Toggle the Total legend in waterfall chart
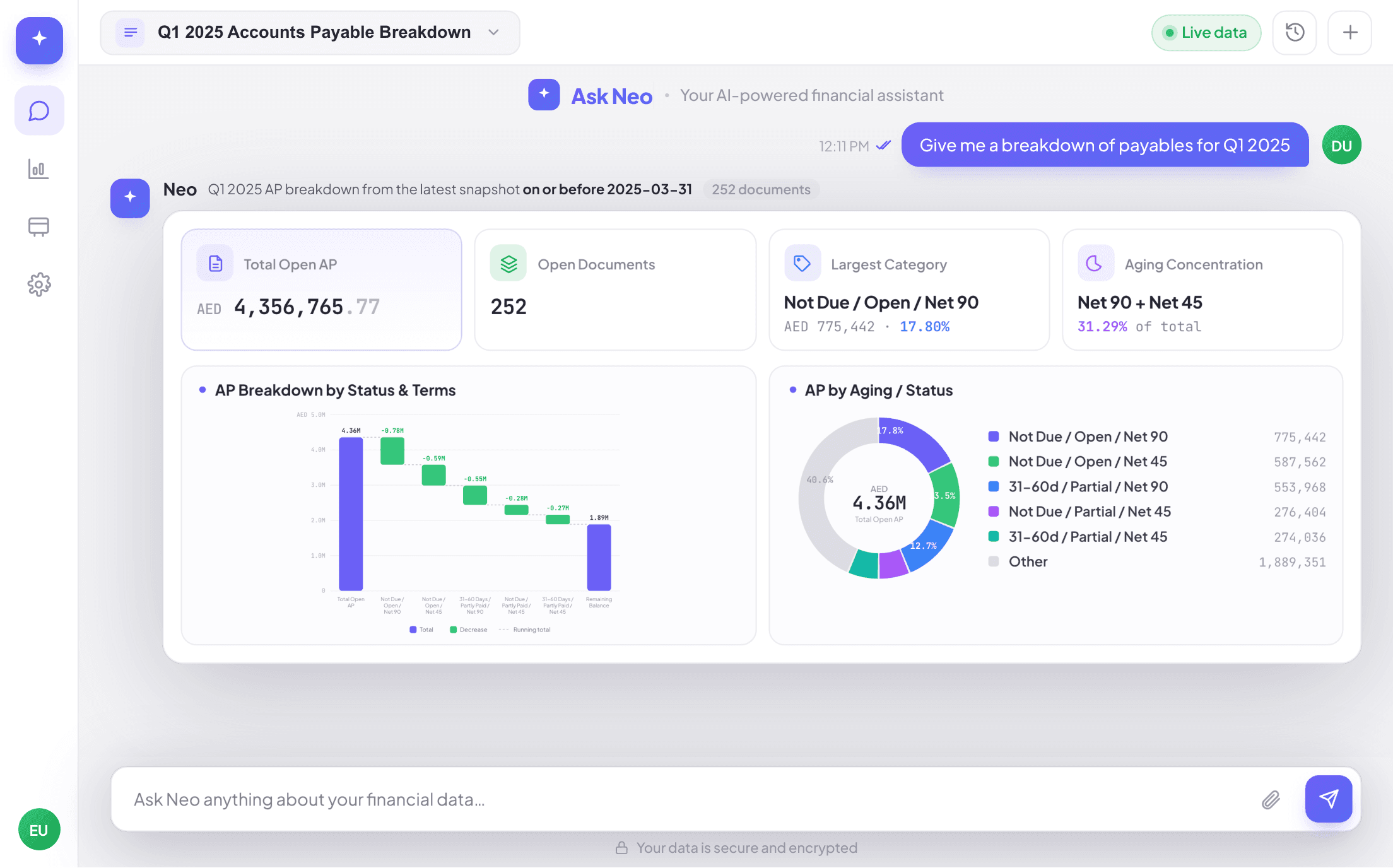Screen dimensions: 1393x868 [x=421, y=630]
